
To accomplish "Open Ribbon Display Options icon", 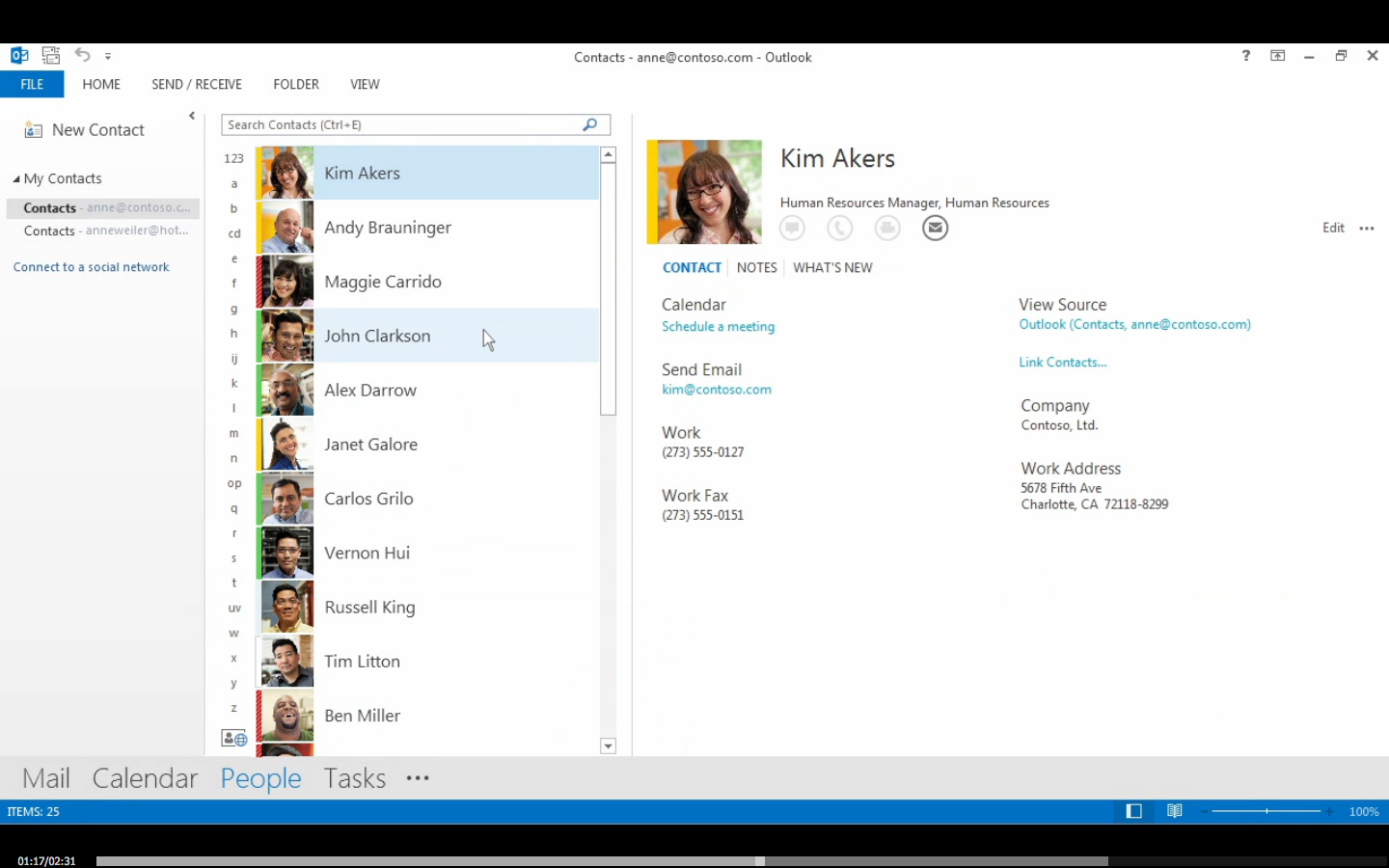I will [x=1278, y=56].
